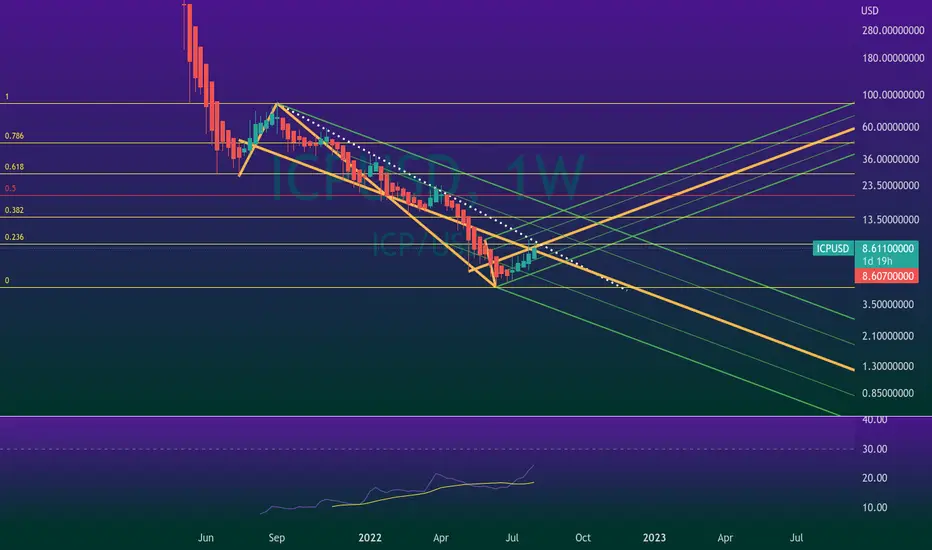Click the 1d 19h countdown label

point(877,262)
